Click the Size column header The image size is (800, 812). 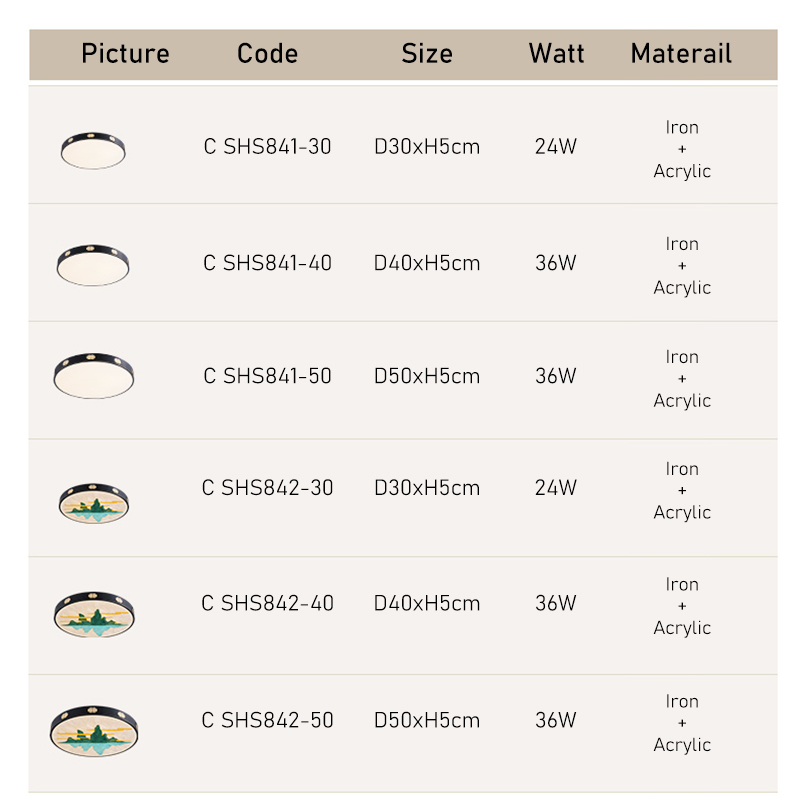pyautogui.click(x=427, y=53)
